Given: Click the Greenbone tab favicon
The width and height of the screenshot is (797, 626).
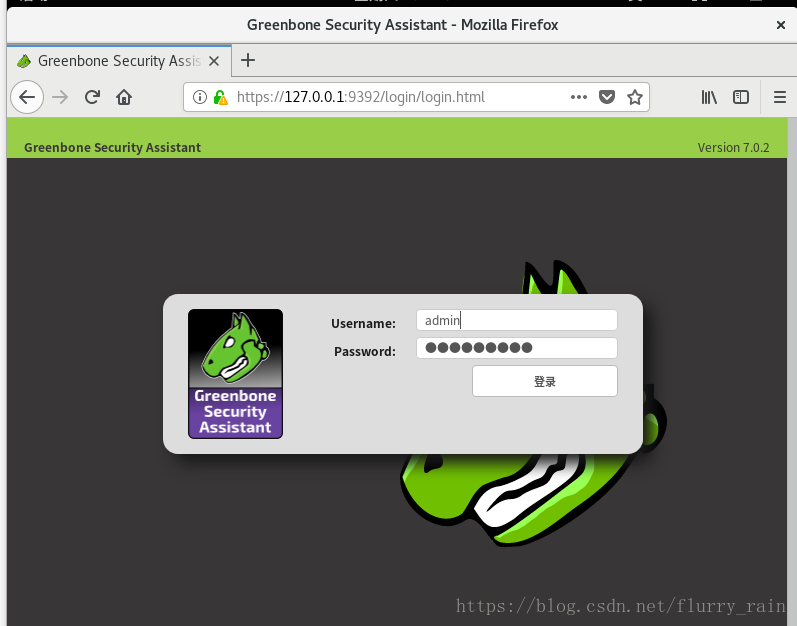Looking at the screenshot, I should 23,61.
